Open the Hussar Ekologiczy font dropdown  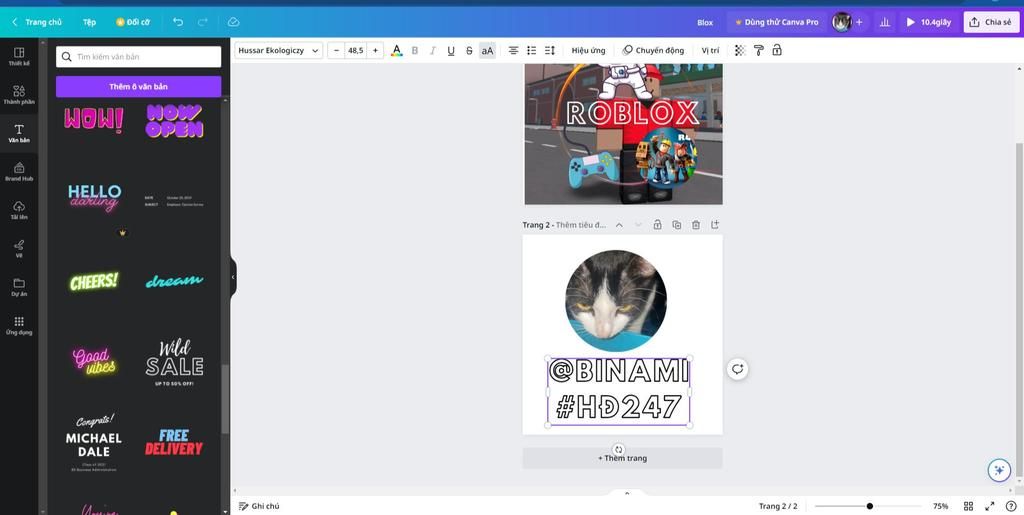(279, 50)
